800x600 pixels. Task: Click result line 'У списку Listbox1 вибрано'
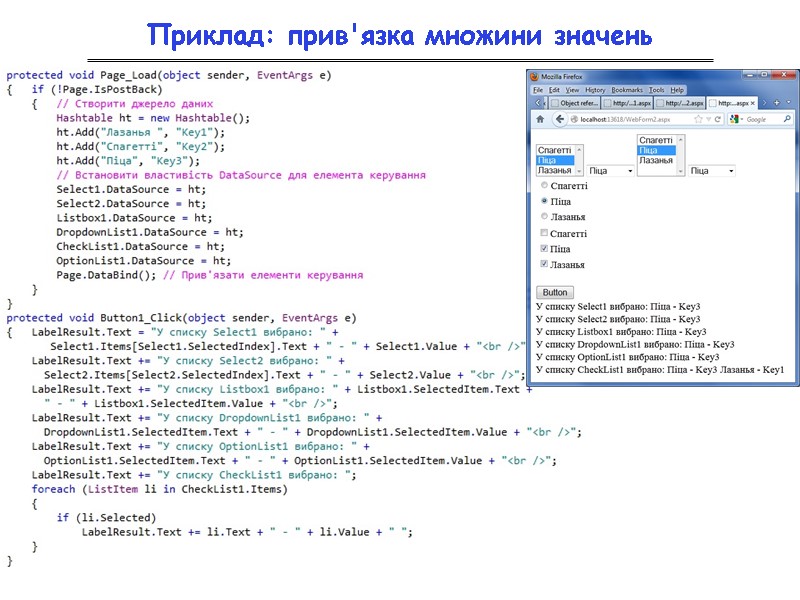click(x=621, y=332)
